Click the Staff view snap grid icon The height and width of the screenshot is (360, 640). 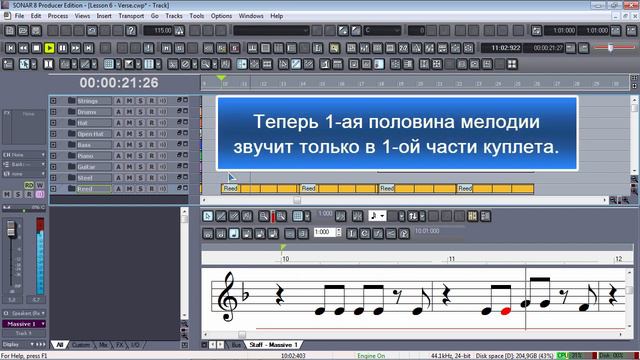(298, 216)
